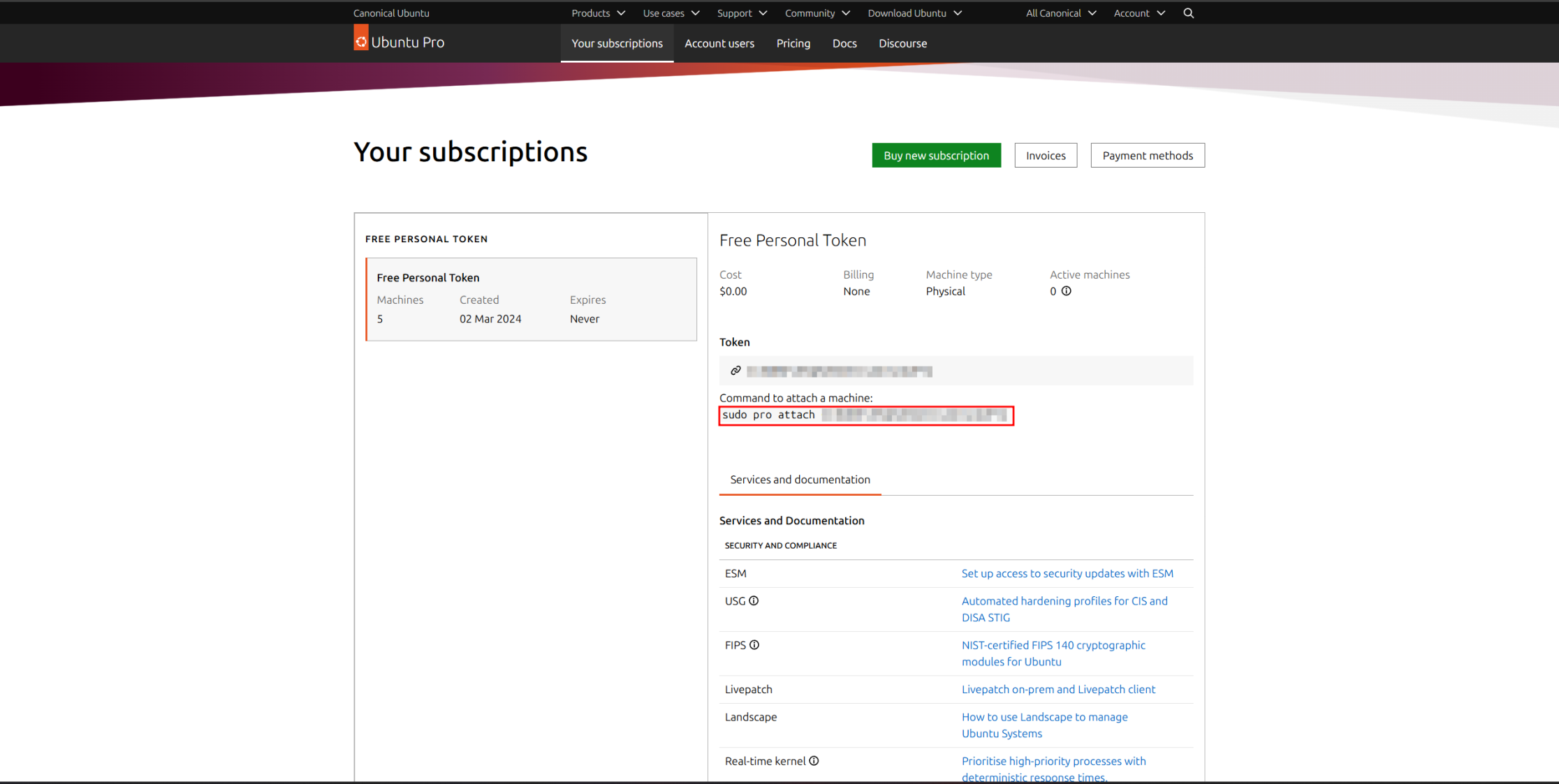This screenshot has width=1559, height=784.
Task: Click the Physical machine type value
Action: pos(945,291)
